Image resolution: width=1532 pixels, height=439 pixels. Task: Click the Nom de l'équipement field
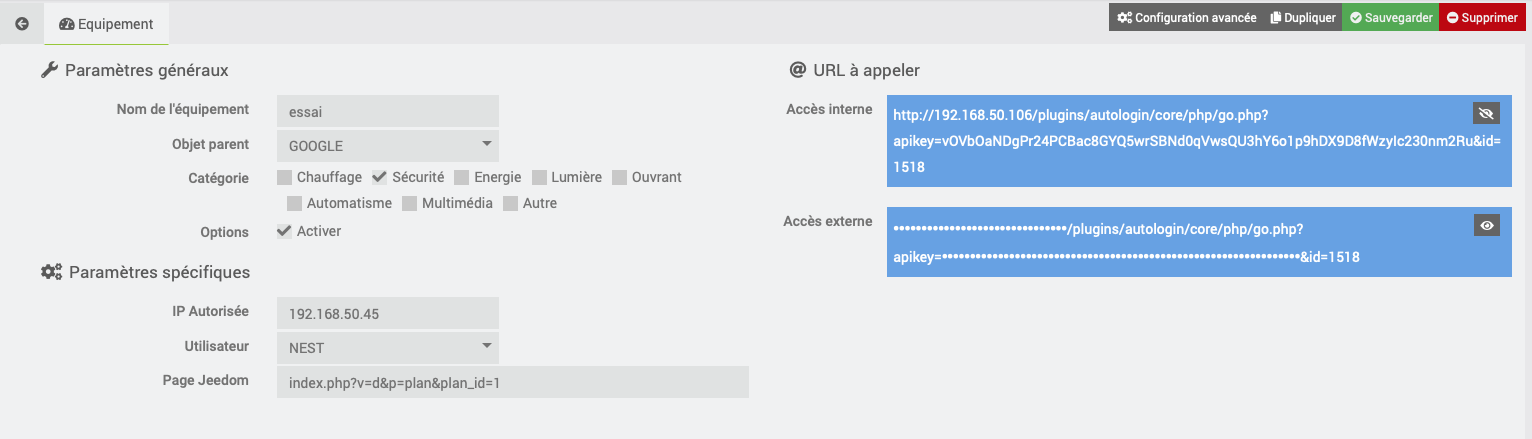point(387,112)
